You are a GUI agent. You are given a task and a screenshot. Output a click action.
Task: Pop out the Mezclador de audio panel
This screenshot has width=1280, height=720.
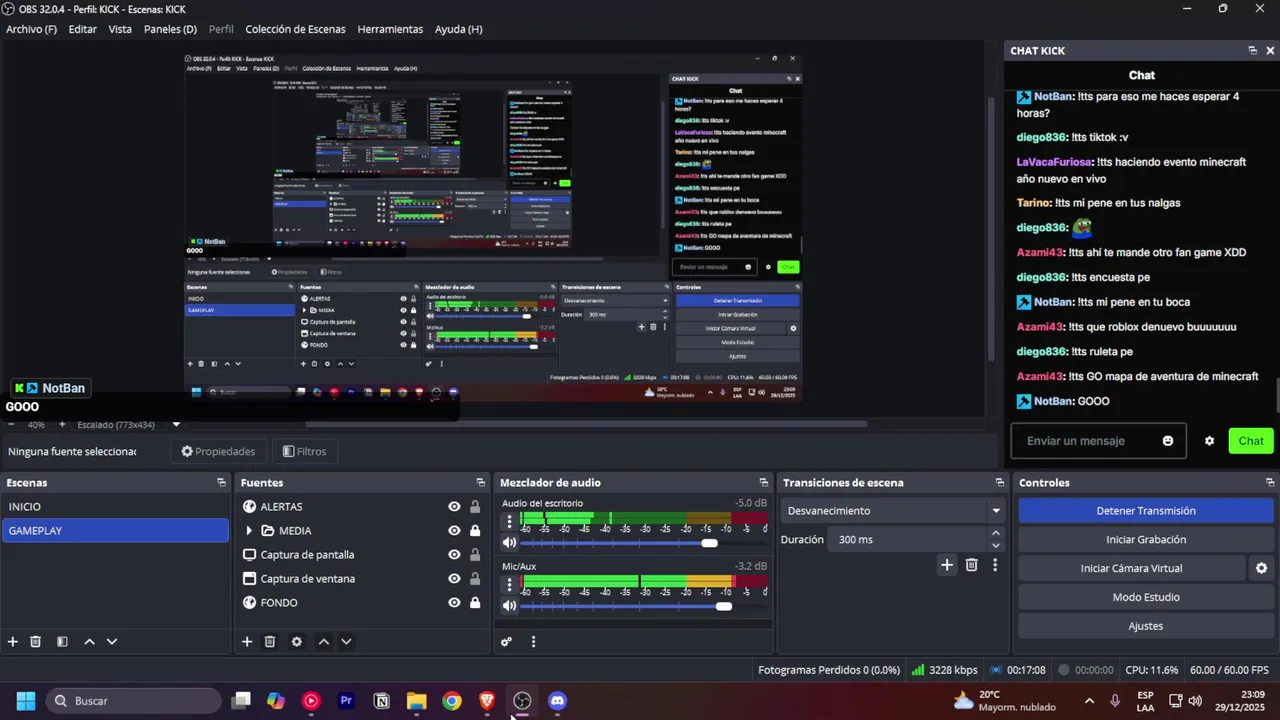pos(764,482)
